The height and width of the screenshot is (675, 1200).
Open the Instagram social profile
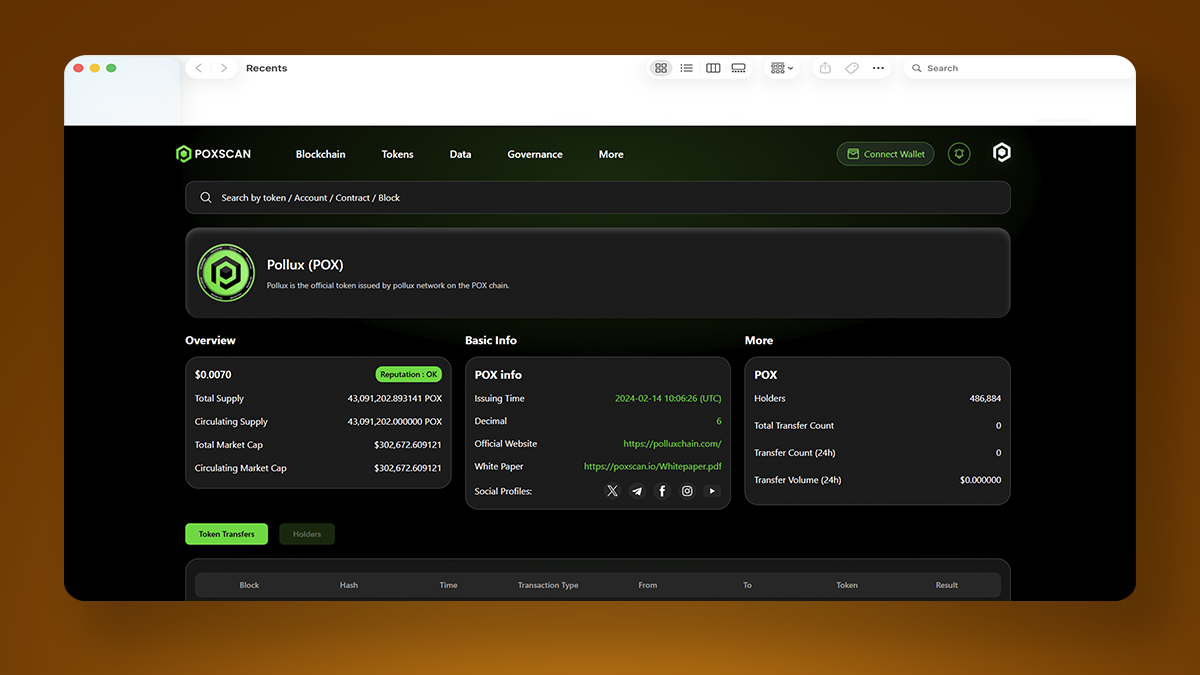click(687, 491)
